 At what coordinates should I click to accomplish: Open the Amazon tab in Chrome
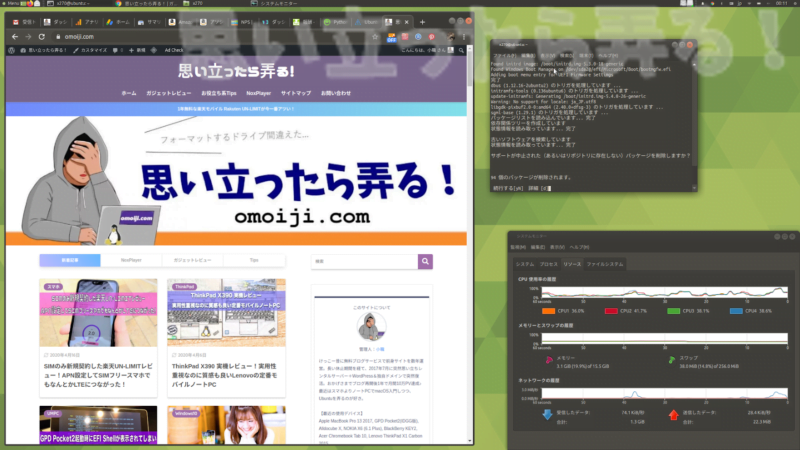[180, 22]
